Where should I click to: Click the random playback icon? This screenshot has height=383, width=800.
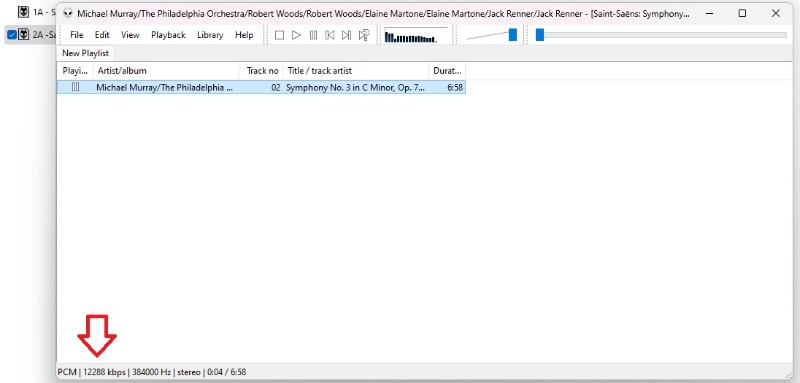[364, 35]
